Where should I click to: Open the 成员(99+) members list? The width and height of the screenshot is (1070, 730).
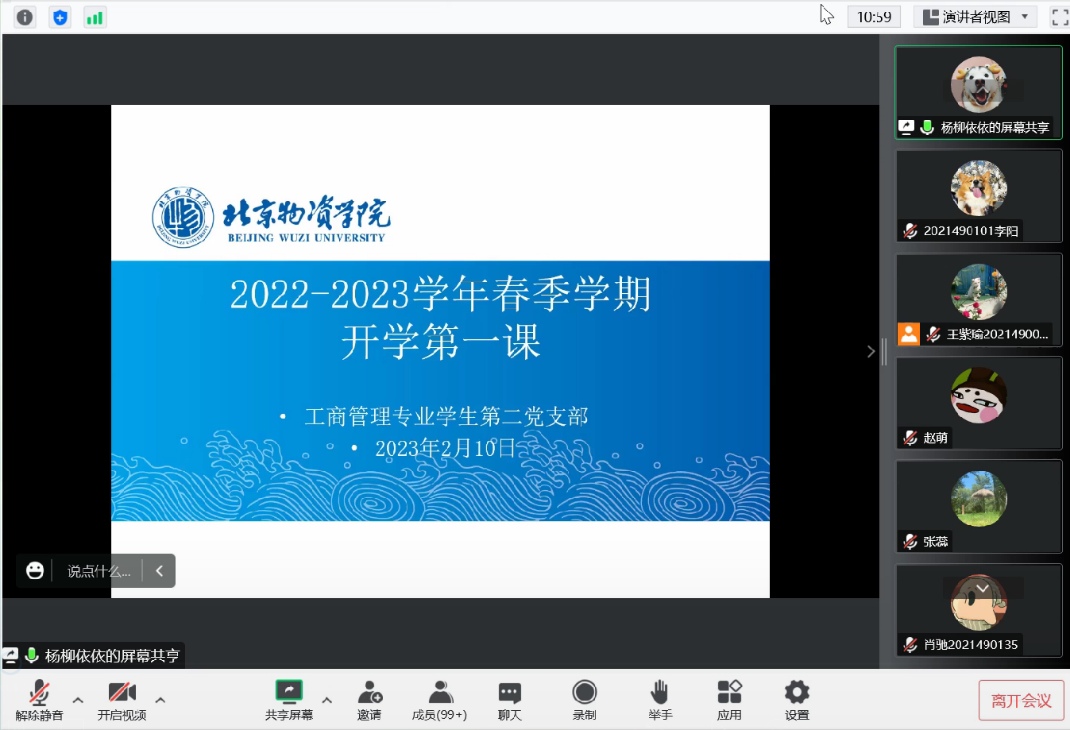pos(439,699)
